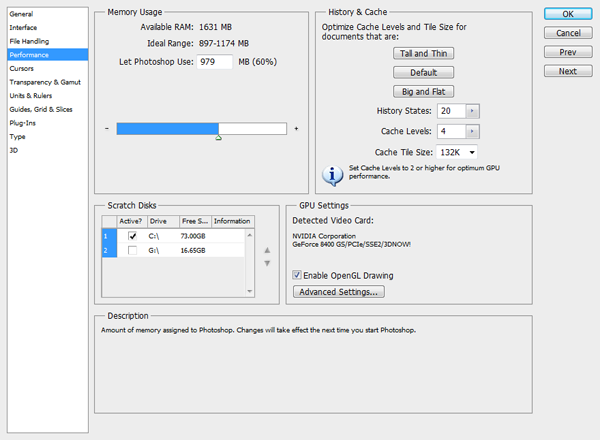The image size is (600, 440).
Task: Uncheck the C:\ scratch disk checkbox
Action: click(x=132, y=235)
